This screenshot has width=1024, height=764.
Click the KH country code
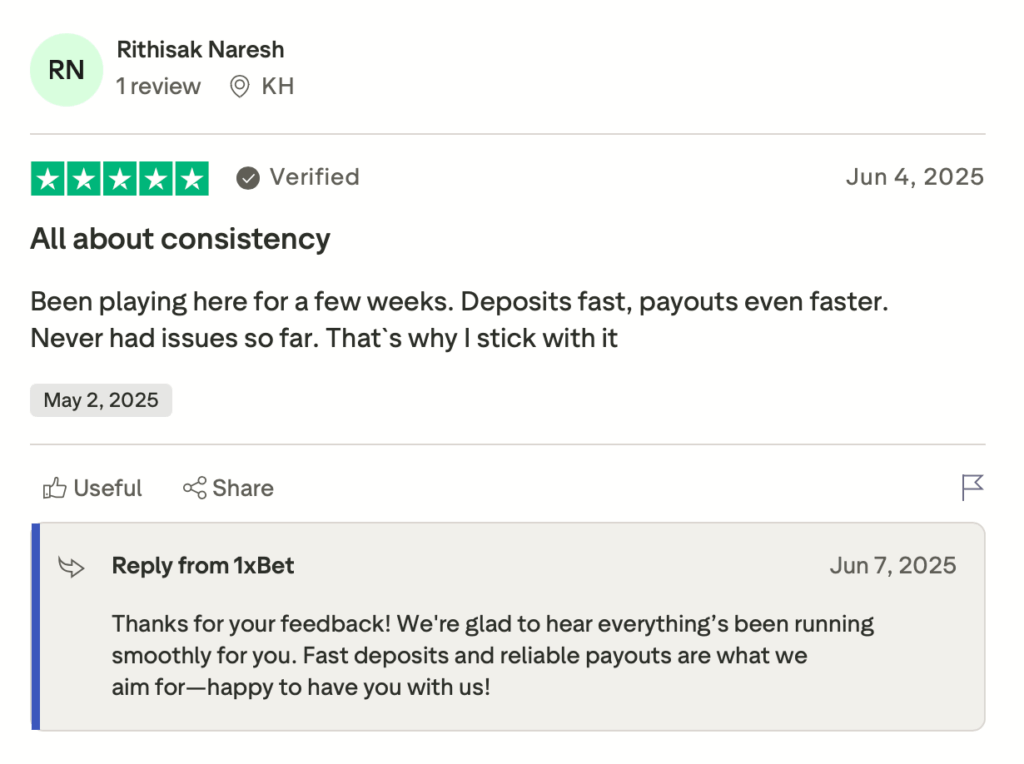click(277, 87)
